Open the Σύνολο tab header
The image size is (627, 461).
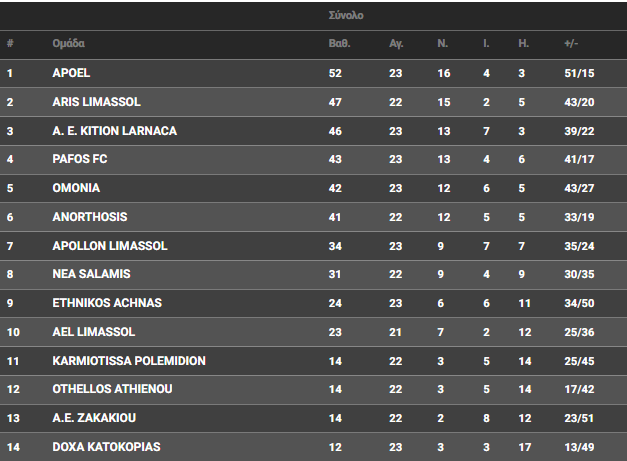tap(346, 15)
